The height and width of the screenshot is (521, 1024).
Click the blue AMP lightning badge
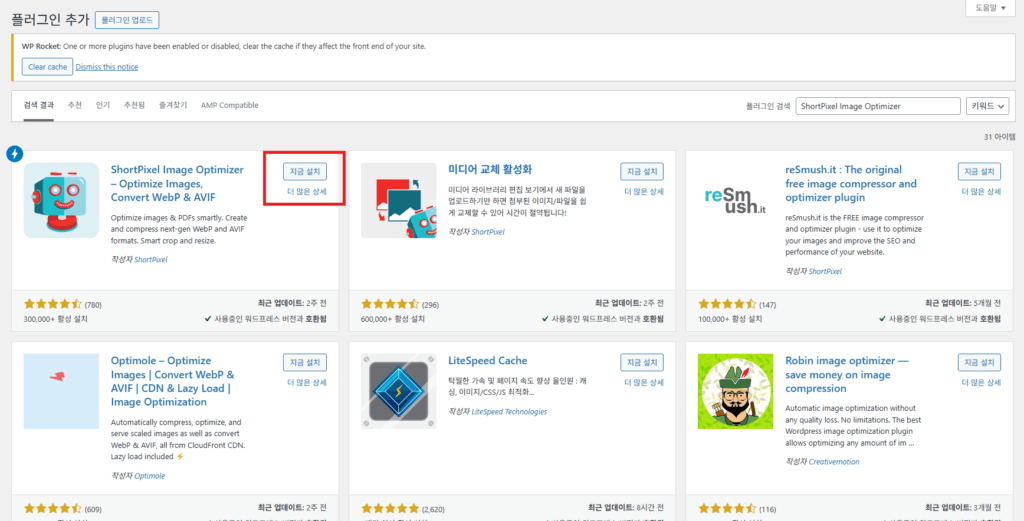(x=14, y=154)
